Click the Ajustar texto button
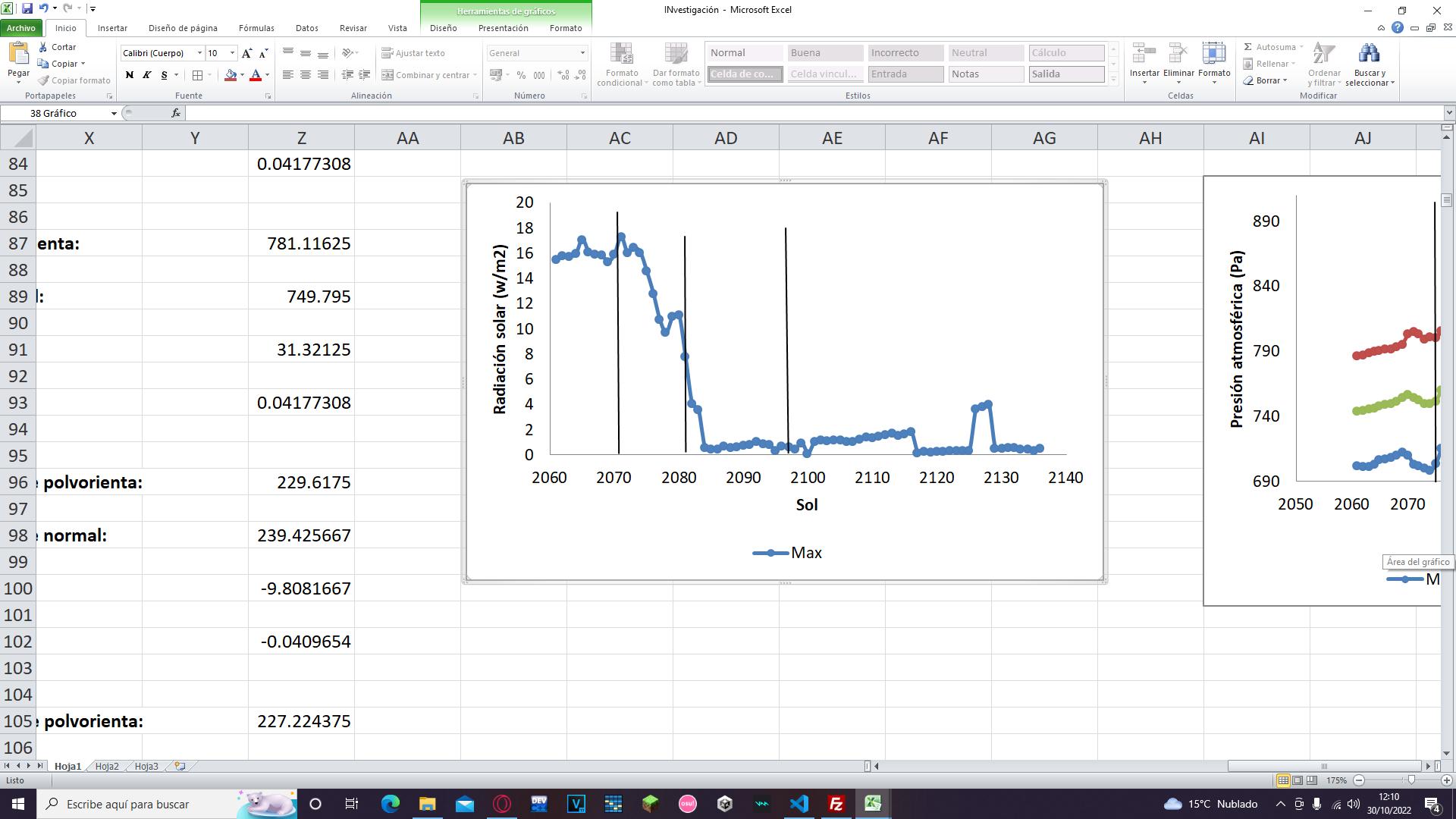The image size is (1456, 819). click(x=413, y=53)
